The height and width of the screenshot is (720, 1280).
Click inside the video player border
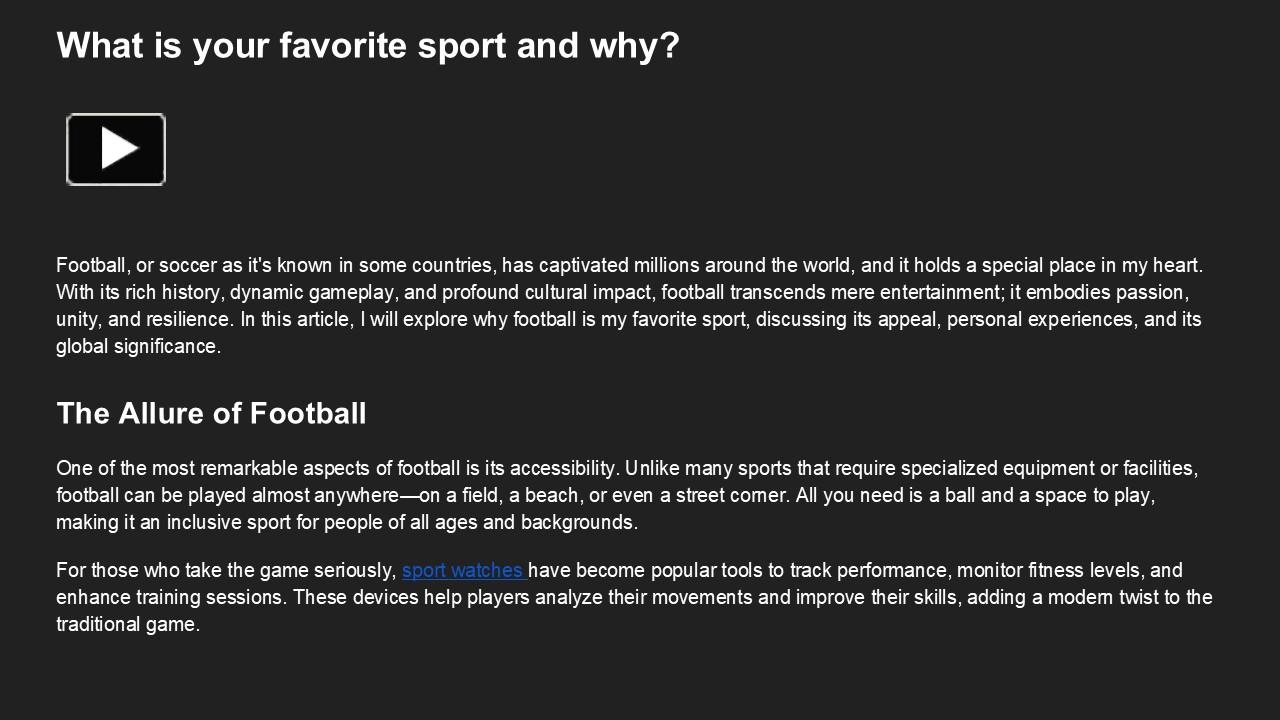[x=115, y=149]
